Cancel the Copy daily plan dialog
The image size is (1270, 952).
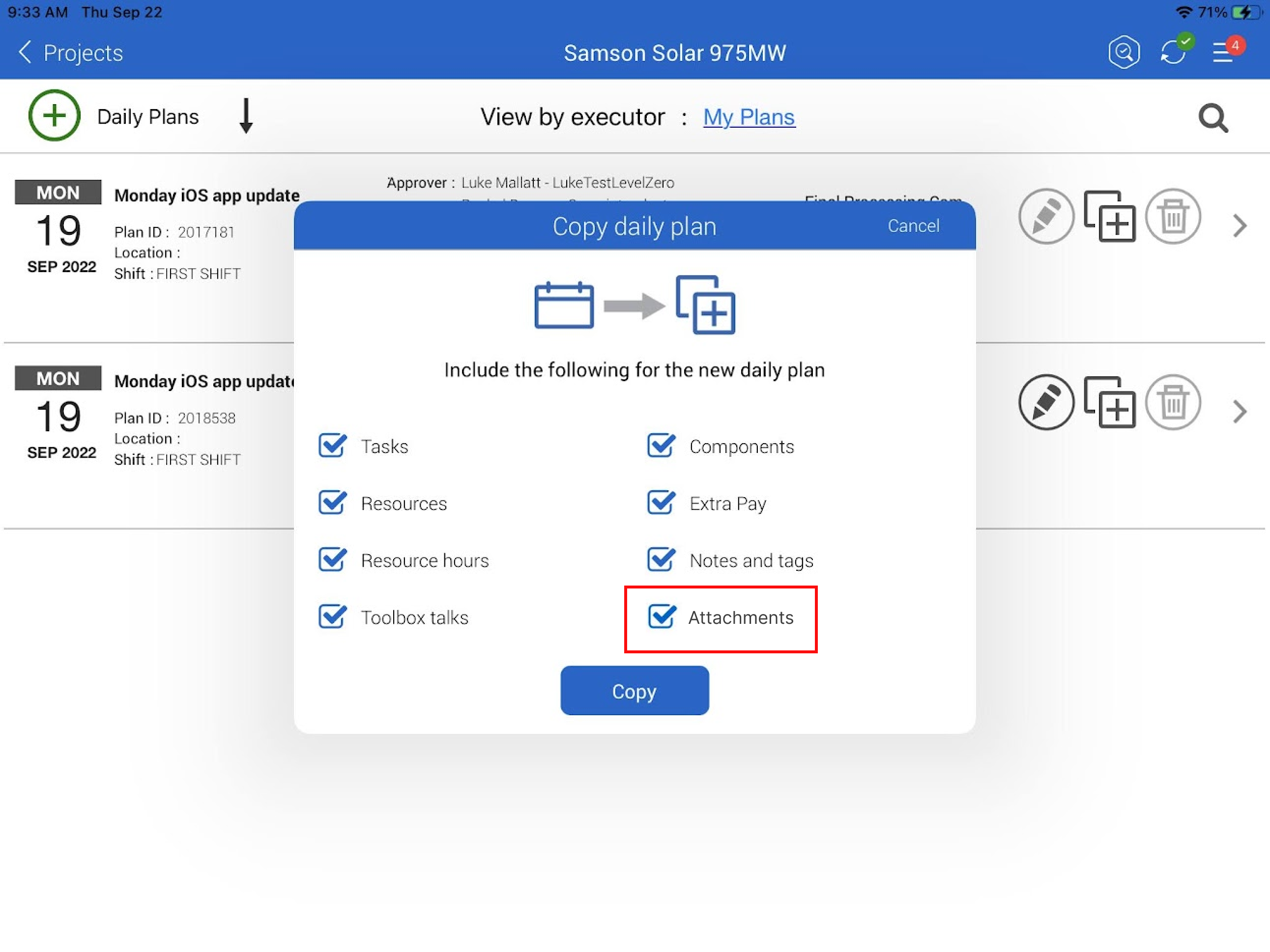[x=913, y=225]
